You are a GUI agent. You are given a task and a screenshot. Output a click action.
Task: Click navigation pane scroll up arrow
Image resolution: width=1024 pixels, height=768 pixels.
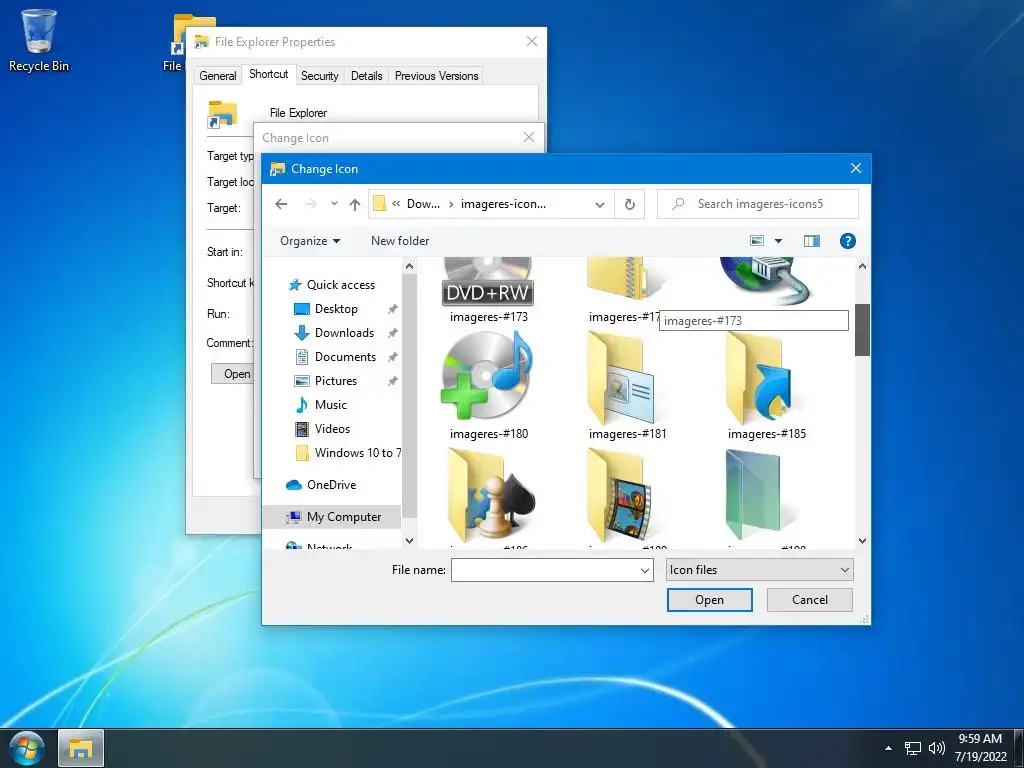409,266
